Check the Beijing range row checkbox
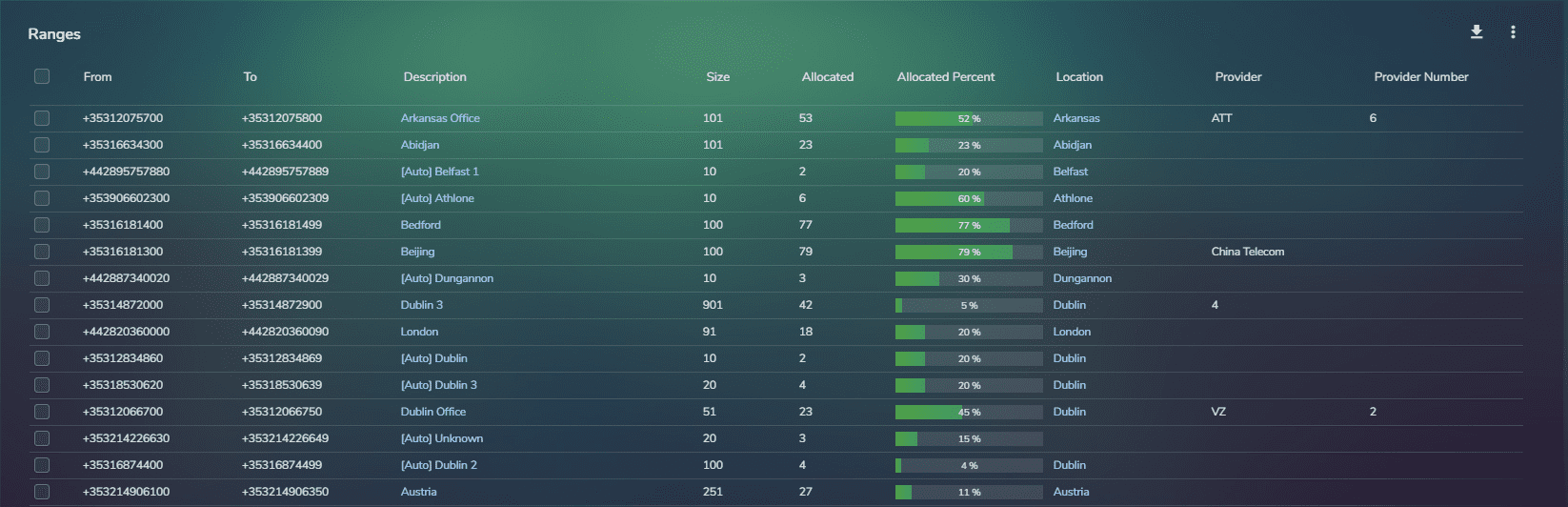Viewport: 1568px width, 507px height. tap(42, 252)
